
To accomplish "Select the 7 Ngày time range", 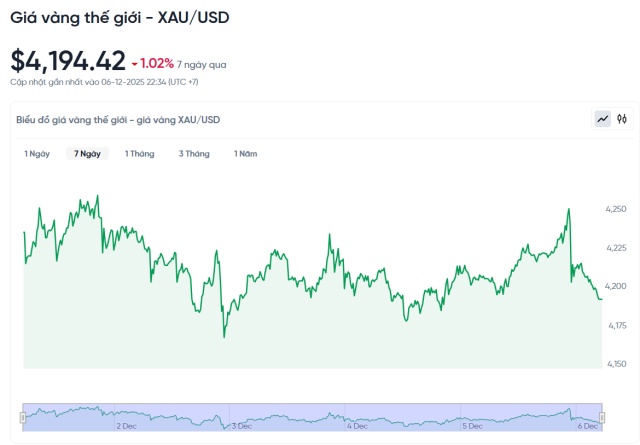I will click(87, 154).
